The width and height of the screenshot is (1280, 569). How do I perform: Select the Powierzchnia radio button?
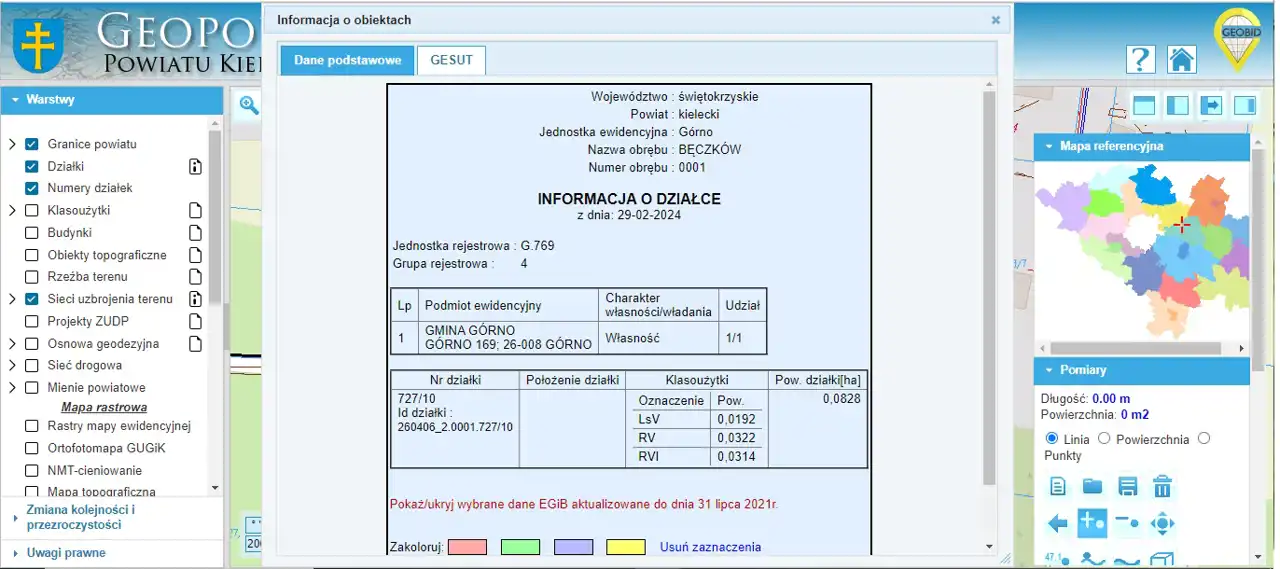pos(1104,439)
